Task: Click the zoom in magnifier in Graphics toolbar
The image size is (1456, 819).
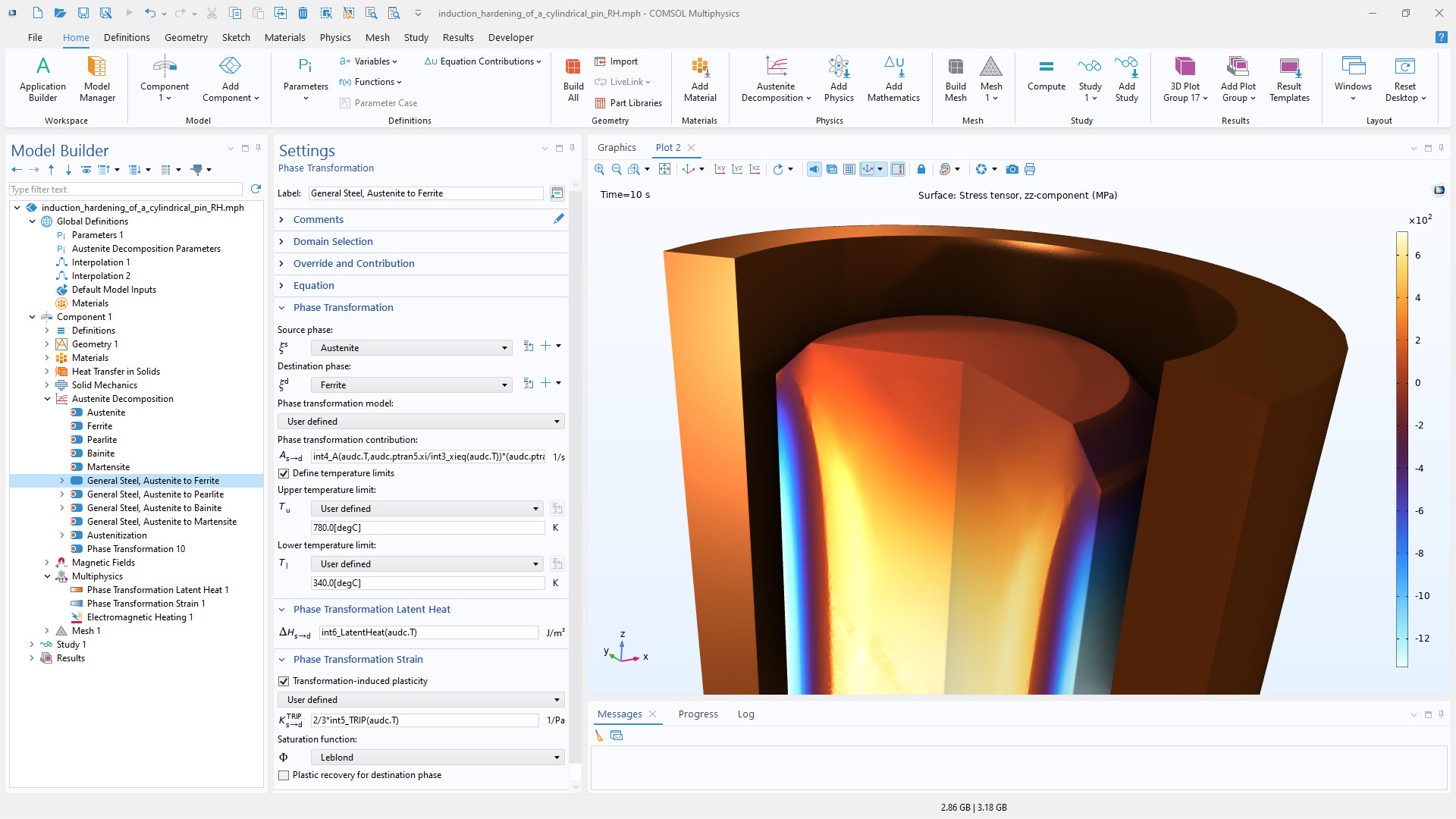Action: [x=599, y=169]
